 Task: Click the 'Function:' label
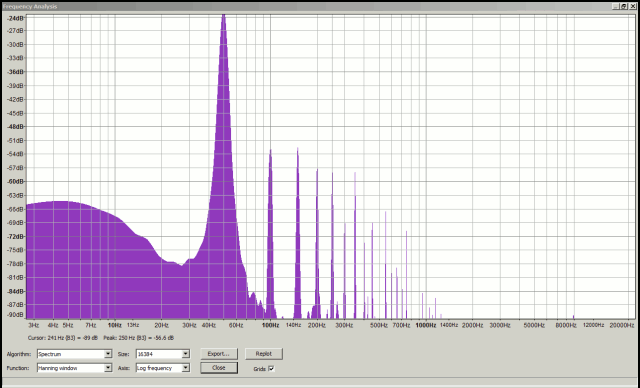18,368
